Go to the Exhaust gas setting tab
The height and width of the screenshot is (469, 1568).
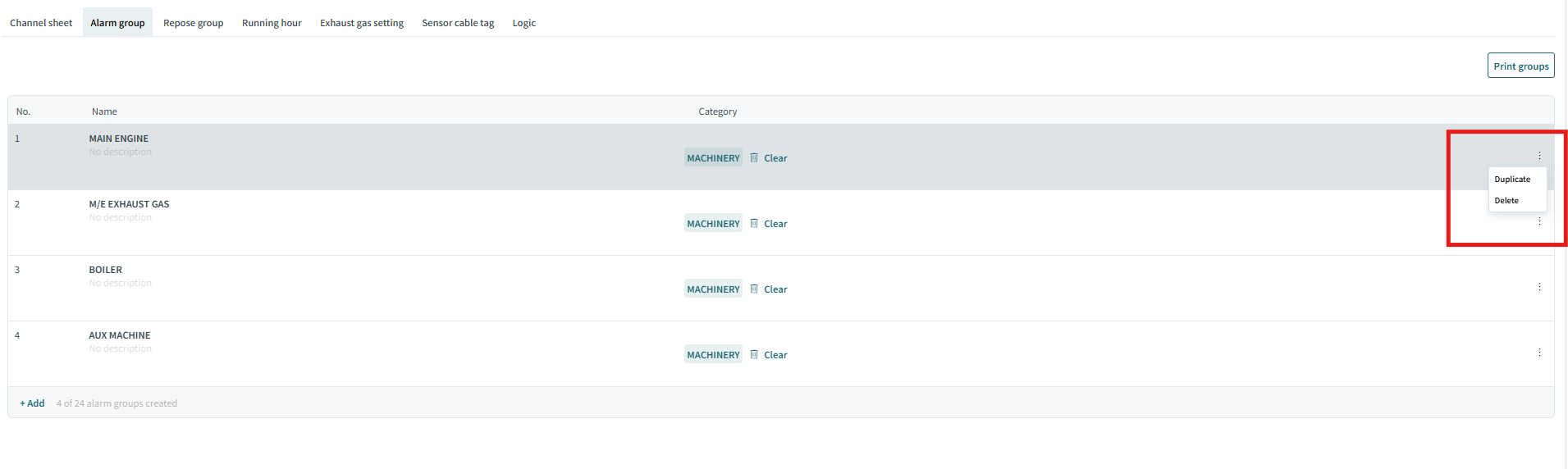click(x=362, y=22)
